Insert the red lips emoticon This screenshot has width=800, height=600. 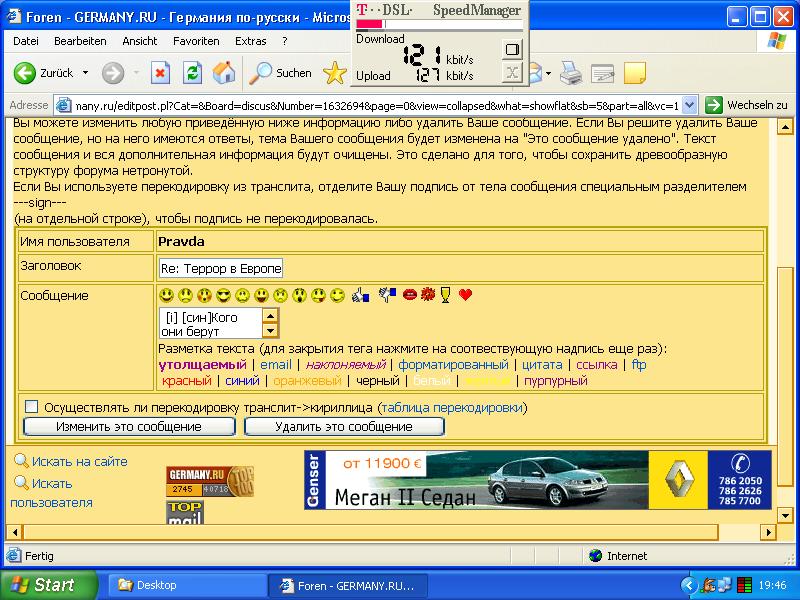(x=409, y=295)
